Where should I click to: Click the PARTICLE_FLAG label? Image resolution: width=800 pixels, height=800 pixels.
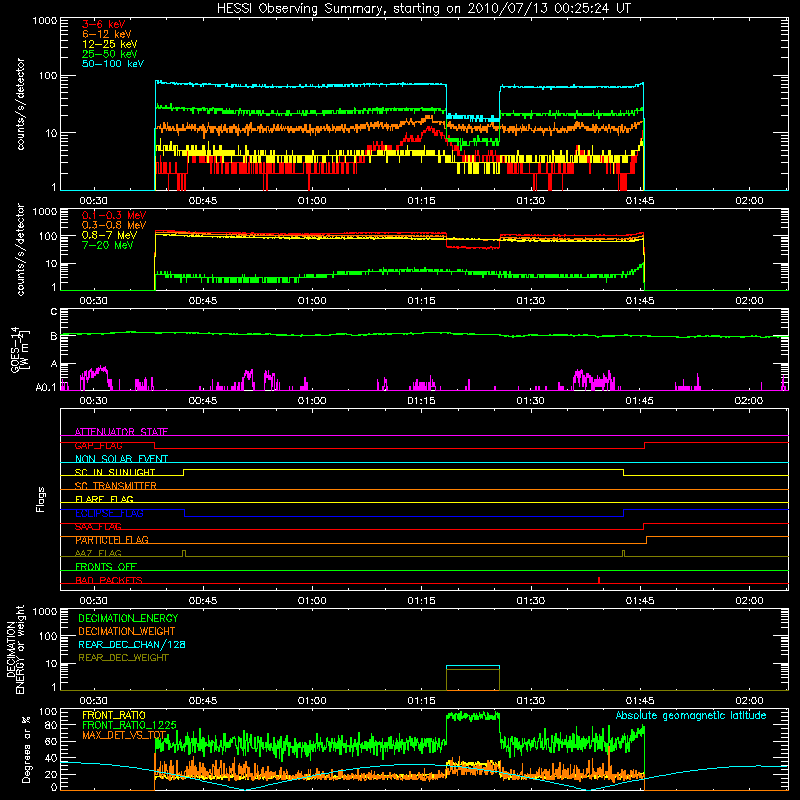111,540
